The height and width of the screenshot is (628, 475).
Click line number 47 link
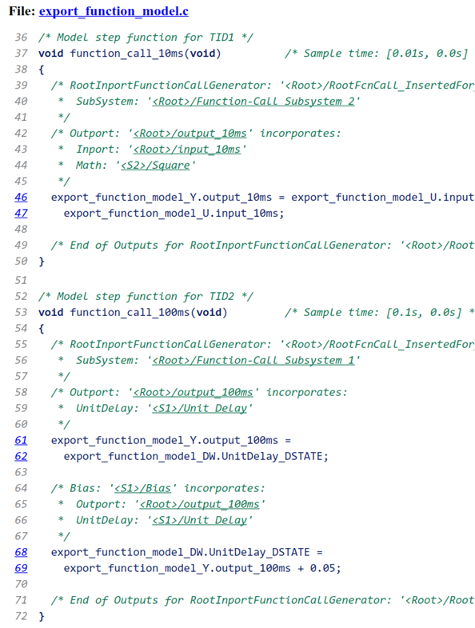click(21, 213)
